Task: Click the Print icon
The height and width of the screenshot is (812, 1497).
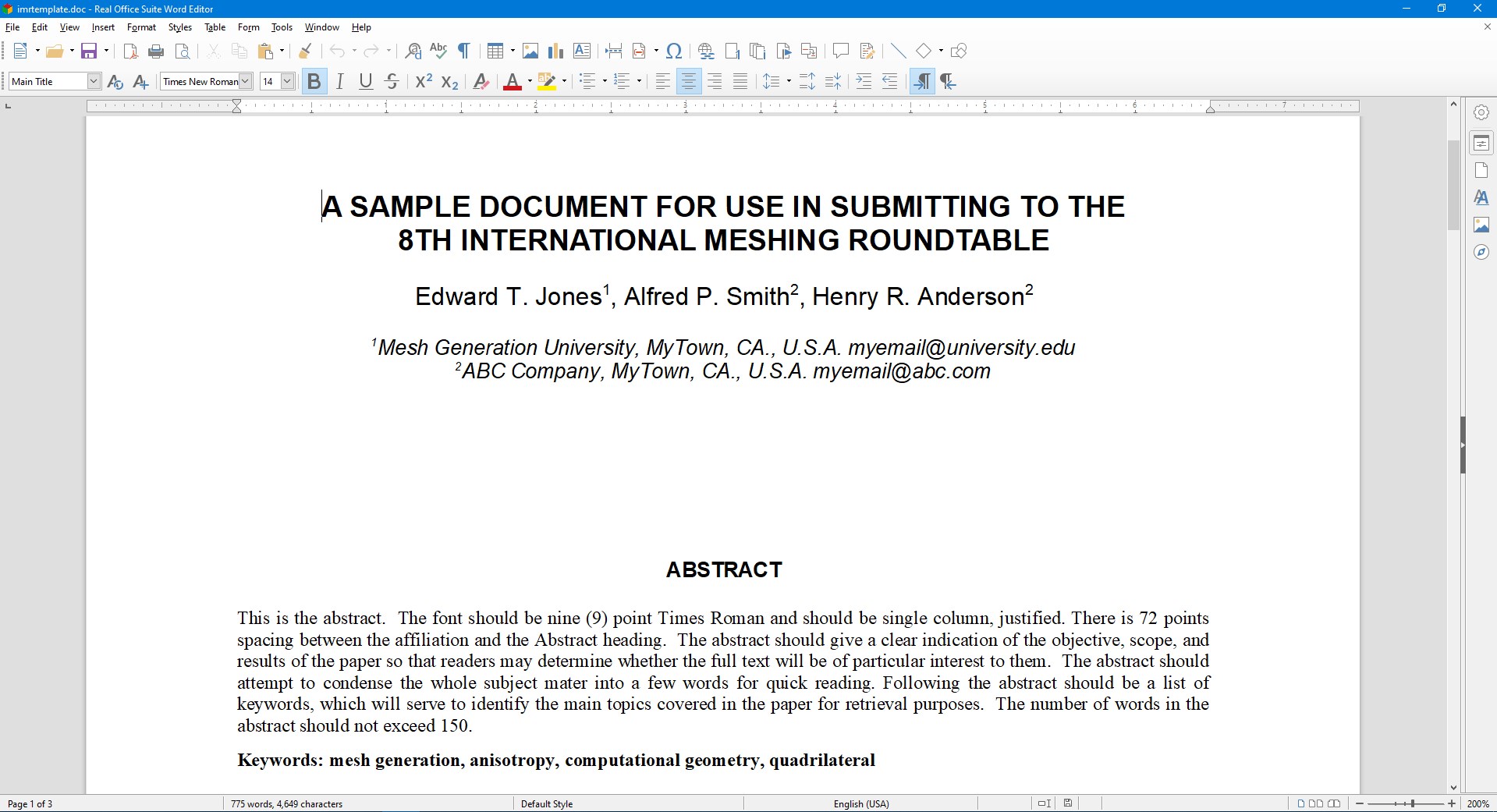Action: 156,51
